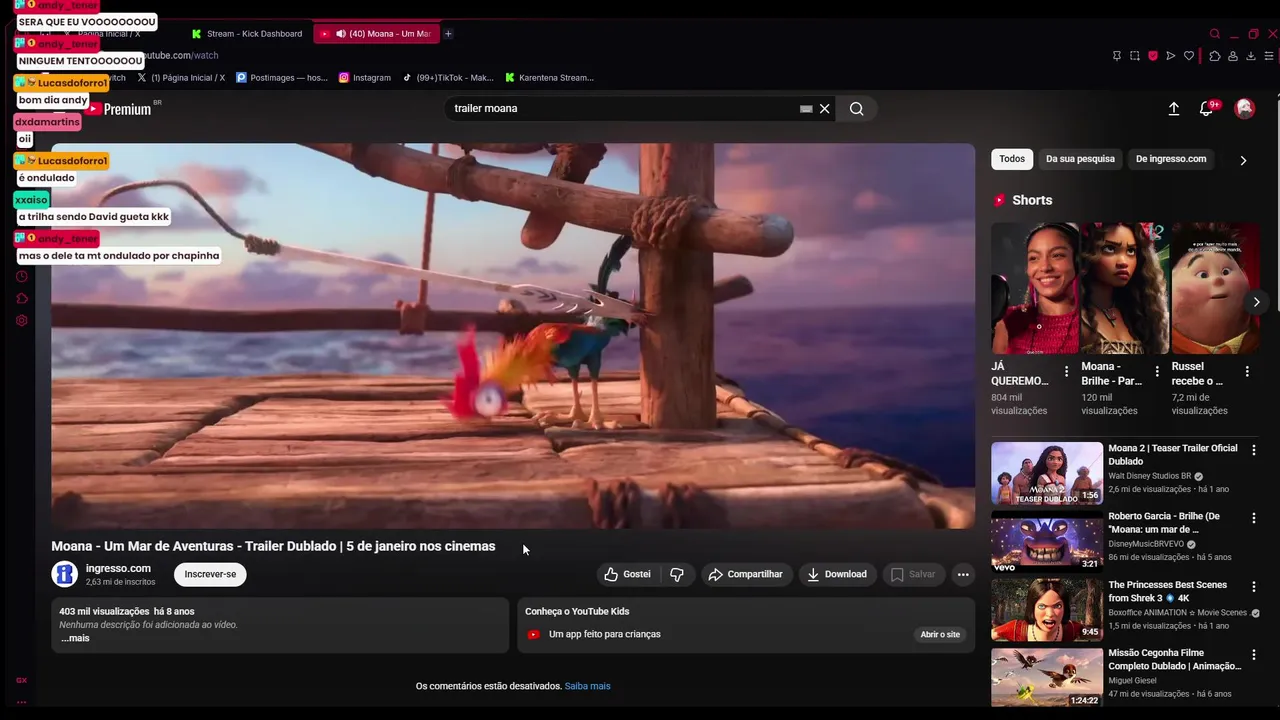1280x720 pixels.
Task: Click the Compartilhar share button
Action: tap(745, 574)
